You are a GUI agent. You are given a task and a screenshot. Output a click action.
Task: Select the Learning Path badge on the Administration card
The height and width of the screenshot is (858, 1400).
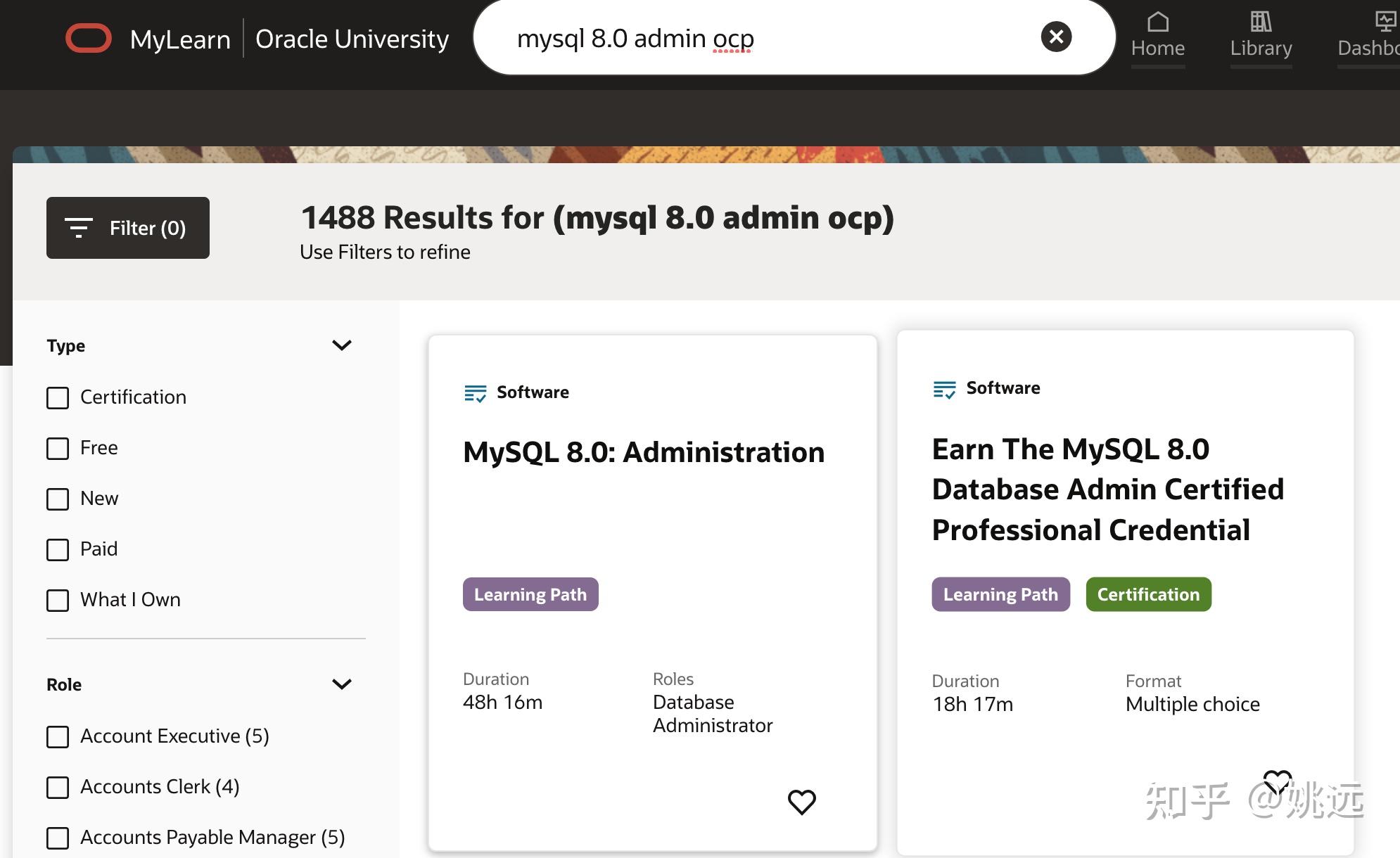pos(530,594)
